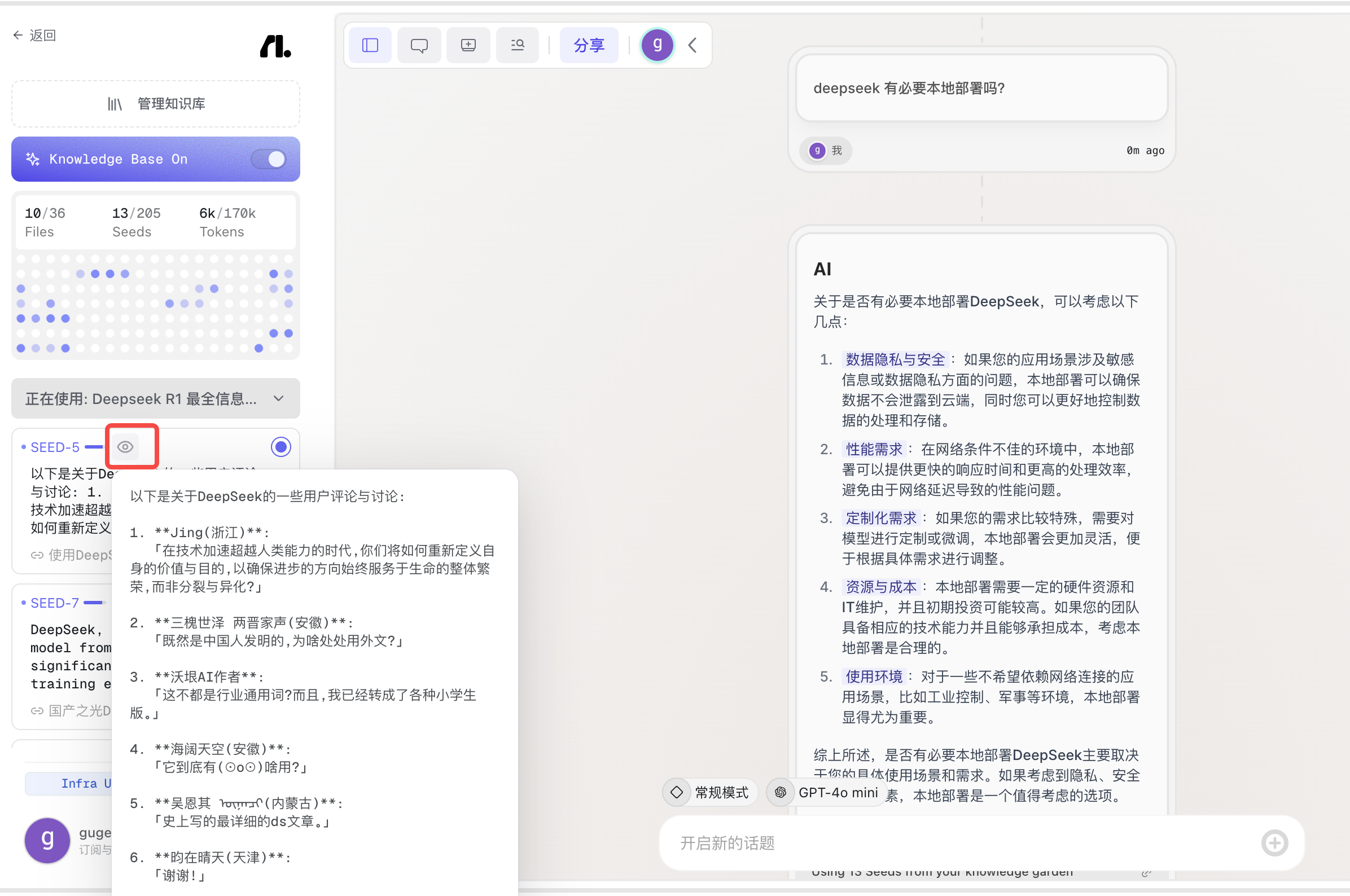Go back using the 返回 arrow

click(x=34, y=36)
